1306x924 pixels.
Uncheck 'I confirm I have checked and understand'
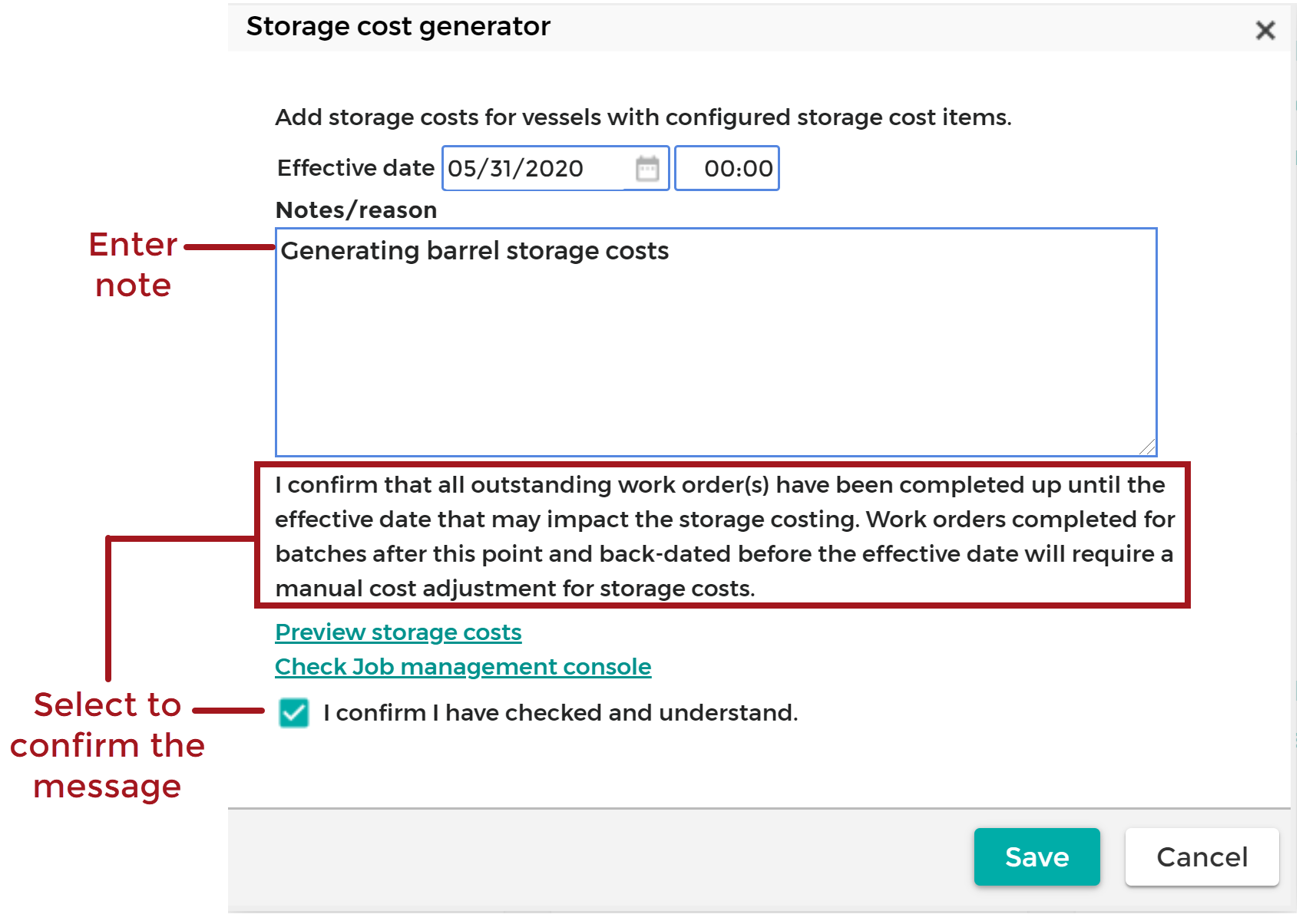(294, 713)
